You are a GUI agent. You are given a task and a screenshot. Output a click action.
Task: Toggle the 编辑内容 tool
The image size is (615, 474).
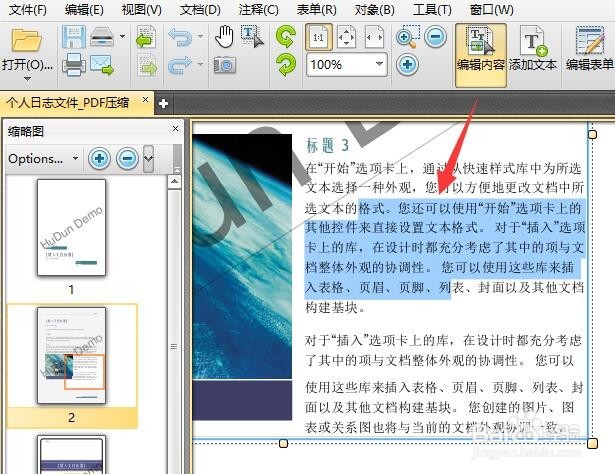coord(480,54)
